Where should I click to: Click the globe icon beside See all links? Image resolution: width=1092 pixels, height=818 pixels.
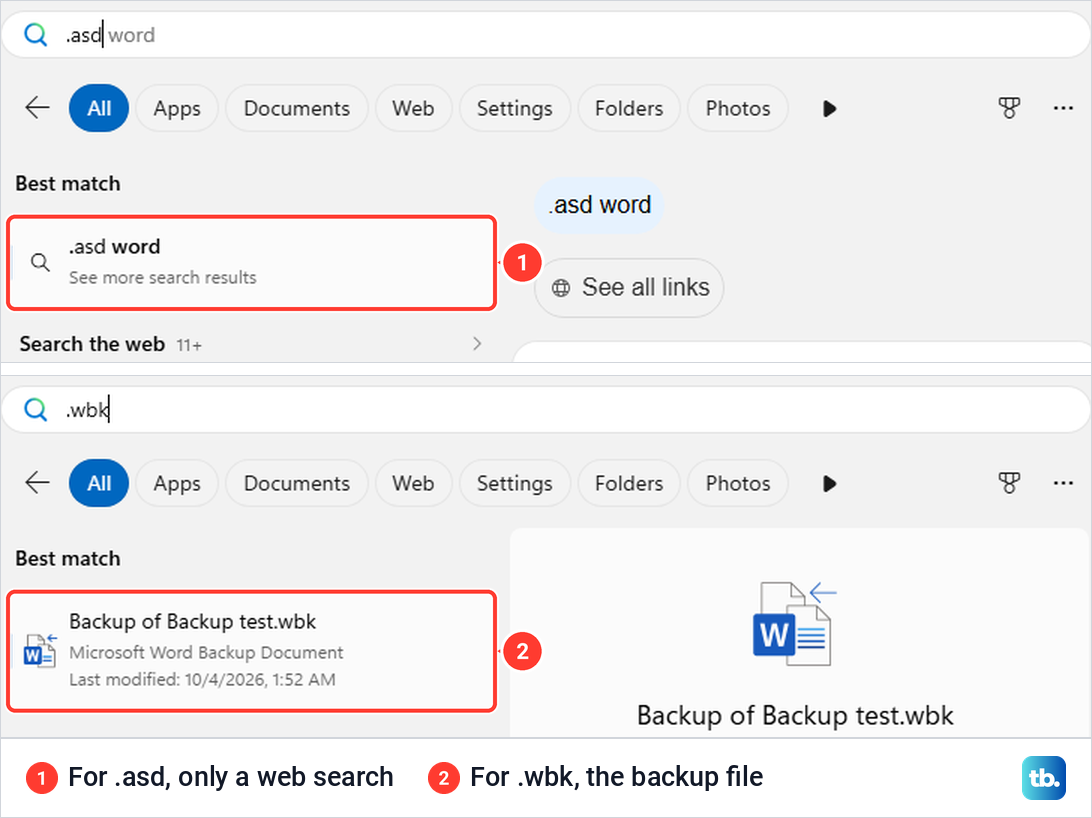tap(561, 288)
